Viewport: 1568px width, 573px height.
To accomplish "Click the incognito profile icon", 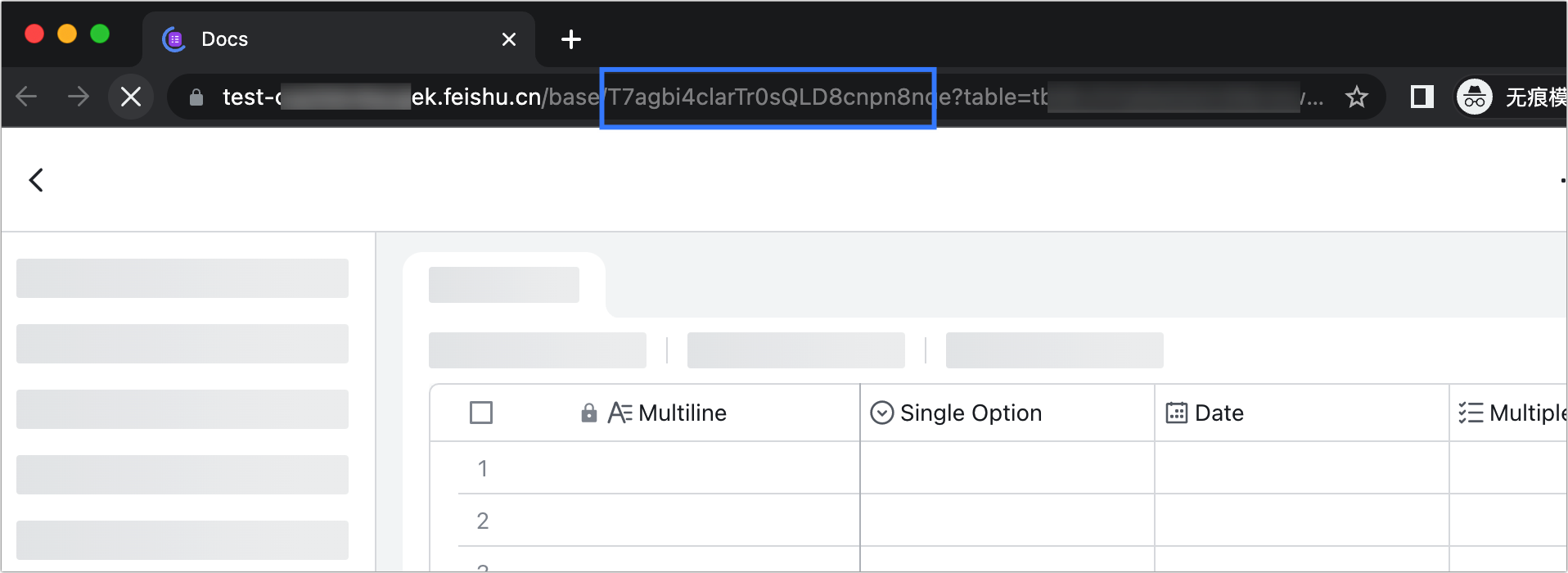I will coord(1475,97).
